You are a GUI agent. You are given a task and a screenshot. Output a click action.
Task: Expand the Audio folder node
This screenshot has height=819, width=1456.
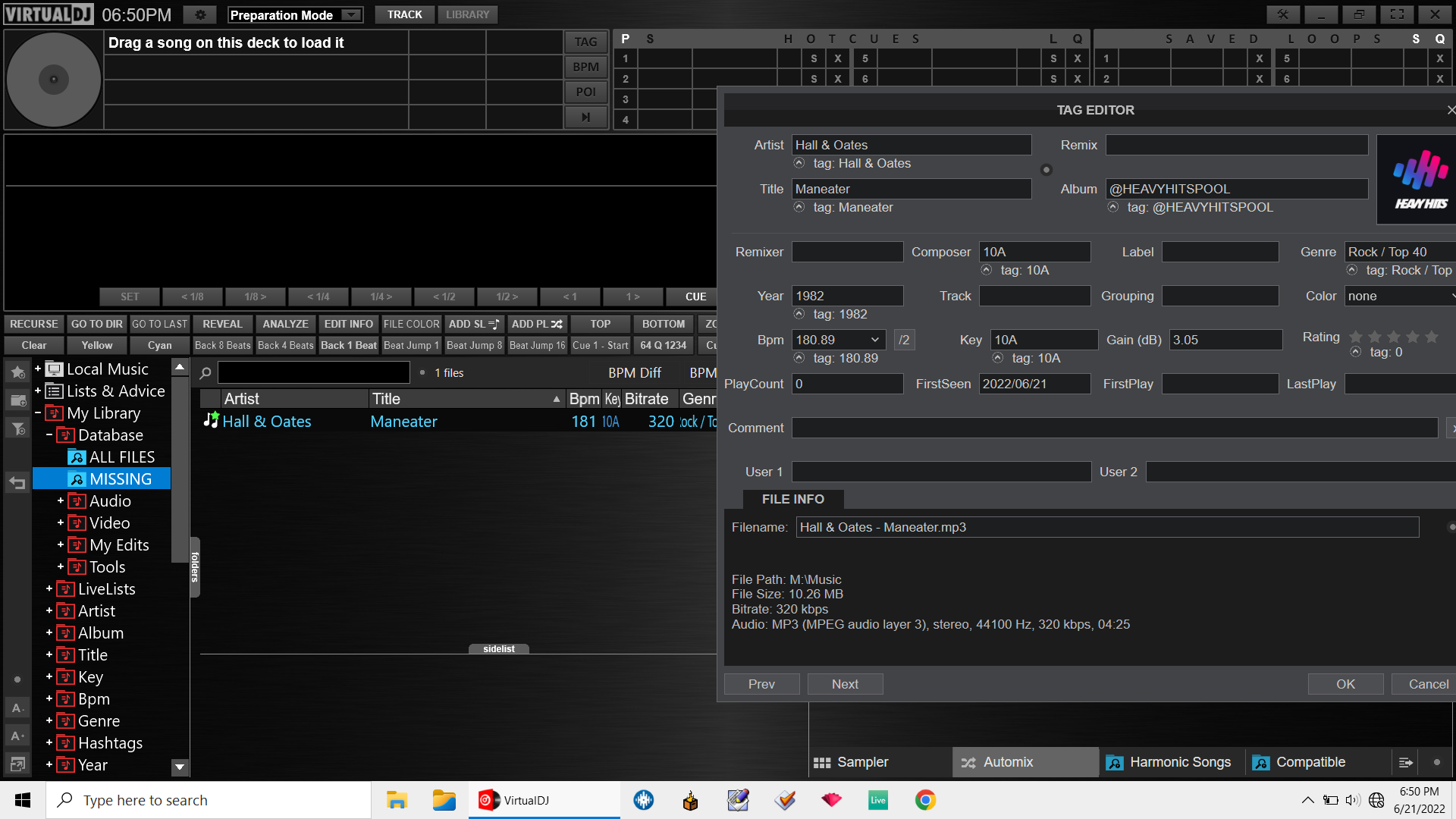(61, 500)
